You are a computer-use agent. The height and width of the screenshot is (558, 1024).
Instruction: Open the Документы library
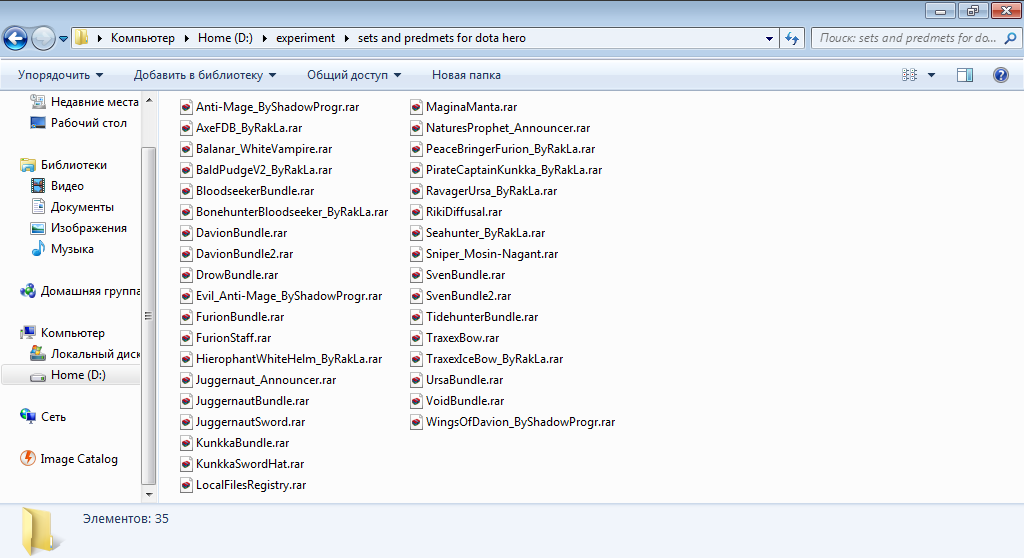click(72, 206)
